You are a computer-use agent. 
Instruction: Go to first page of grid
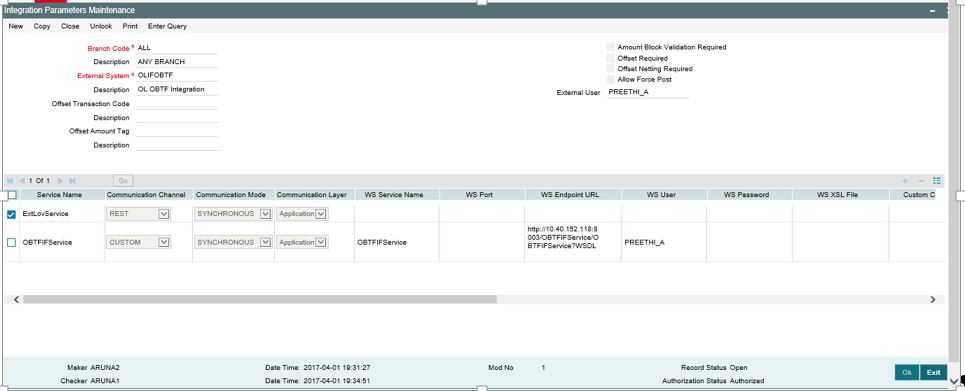tap(10, 181)
